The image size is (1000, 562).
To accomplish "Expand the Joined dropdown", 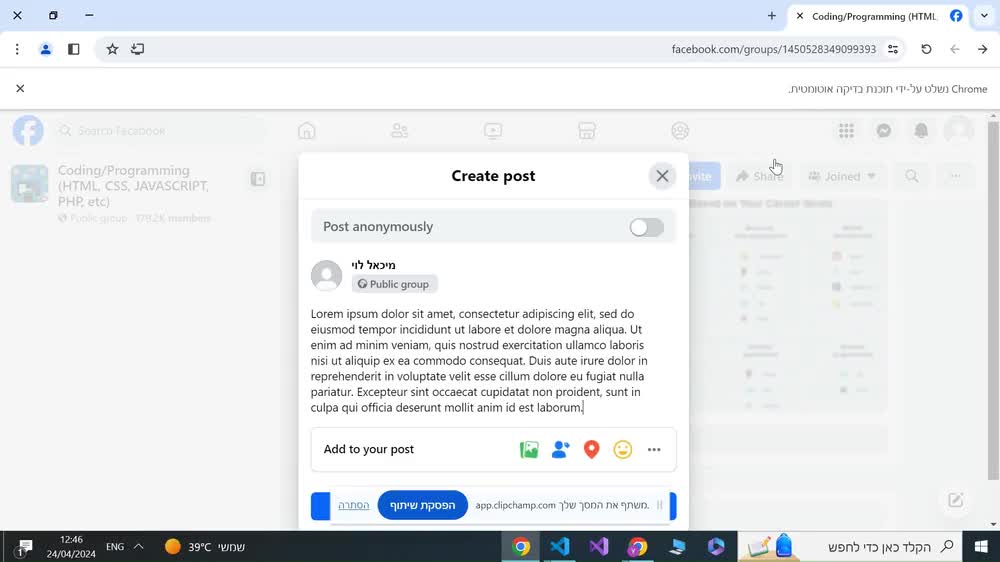I will [842, 176].
